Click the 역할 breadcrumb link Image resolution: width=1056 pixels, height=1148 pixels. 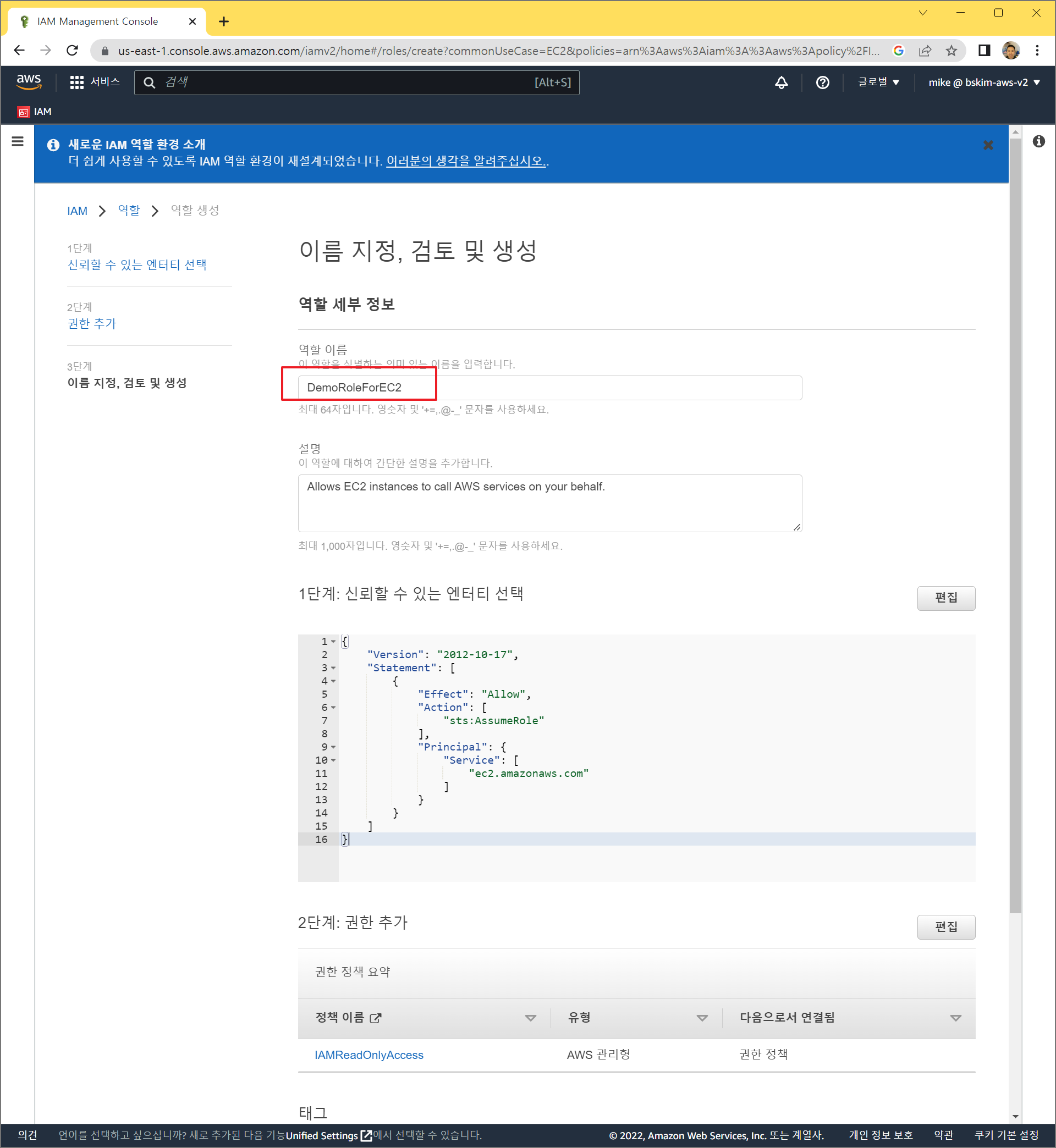coord(129,210)
